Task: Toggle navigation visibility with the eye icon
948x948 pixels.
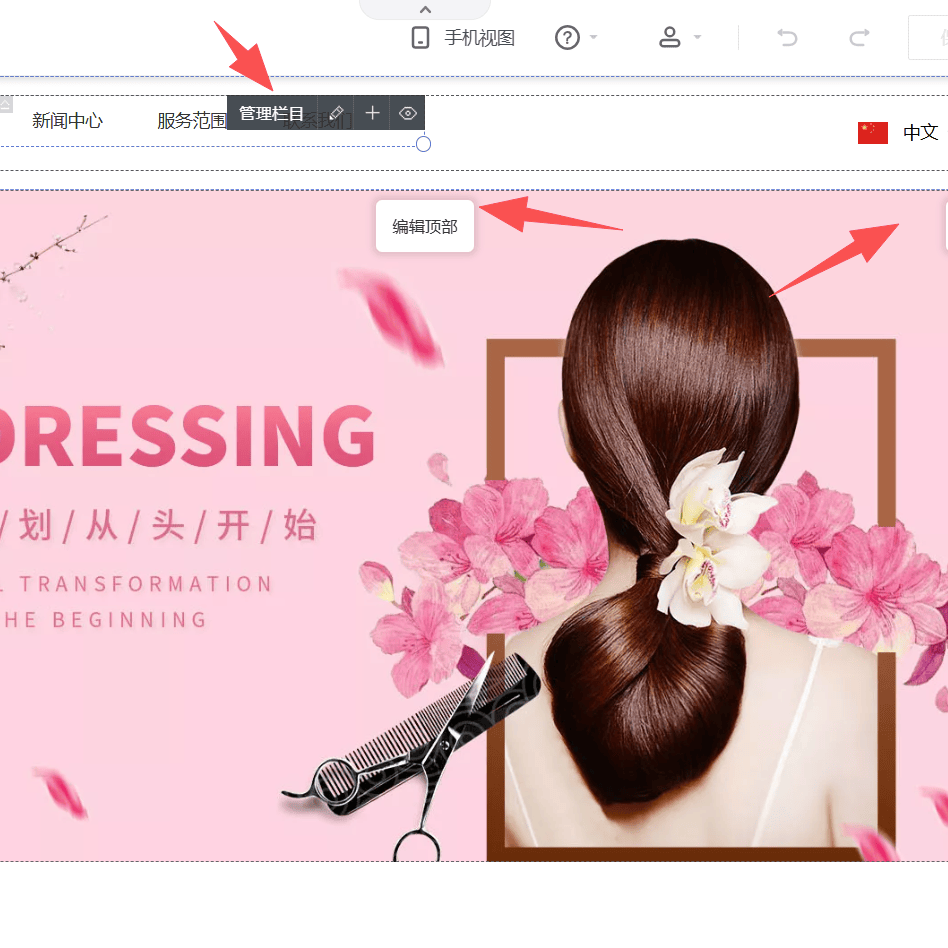Action: pyautogui.click(x=407, y=113)
